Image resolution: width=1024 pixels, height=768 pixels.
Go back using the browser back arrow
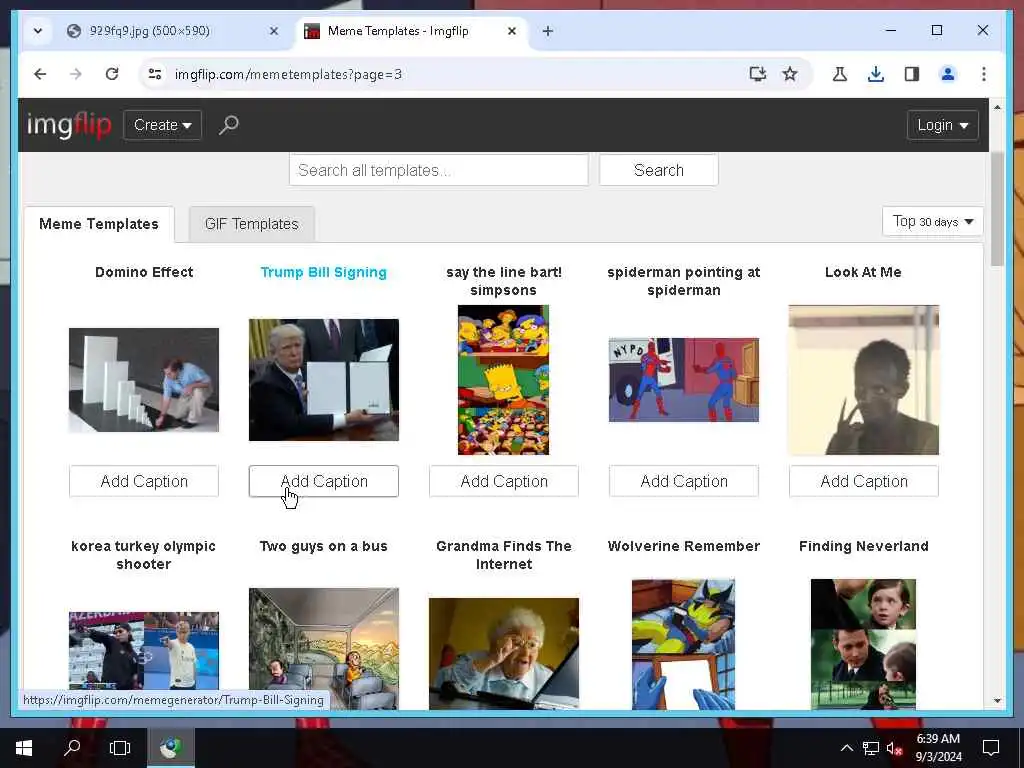click(40, 74)
